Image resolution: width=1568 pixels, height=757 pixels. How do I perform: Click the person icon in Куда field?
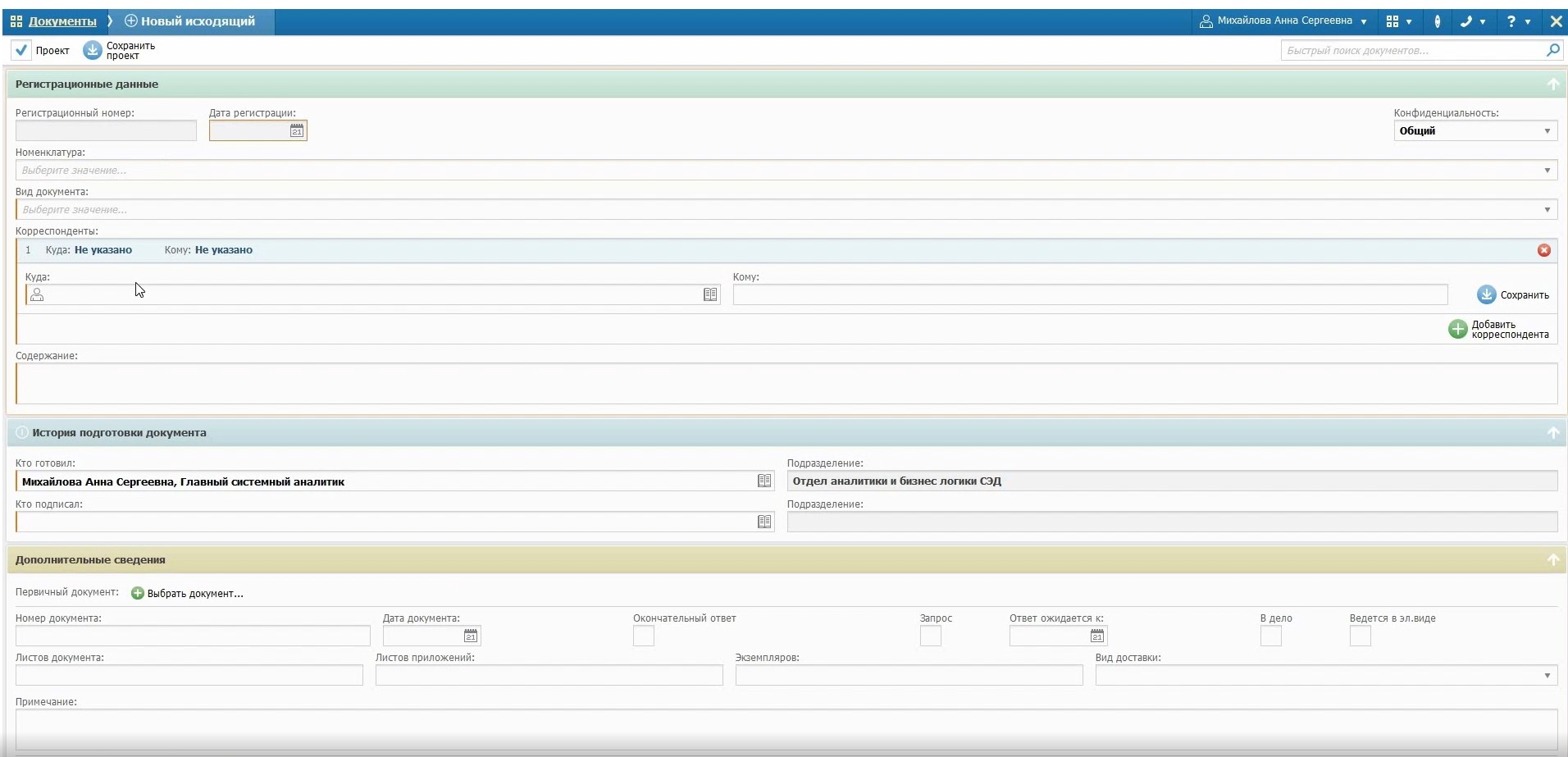click(37, 294)
